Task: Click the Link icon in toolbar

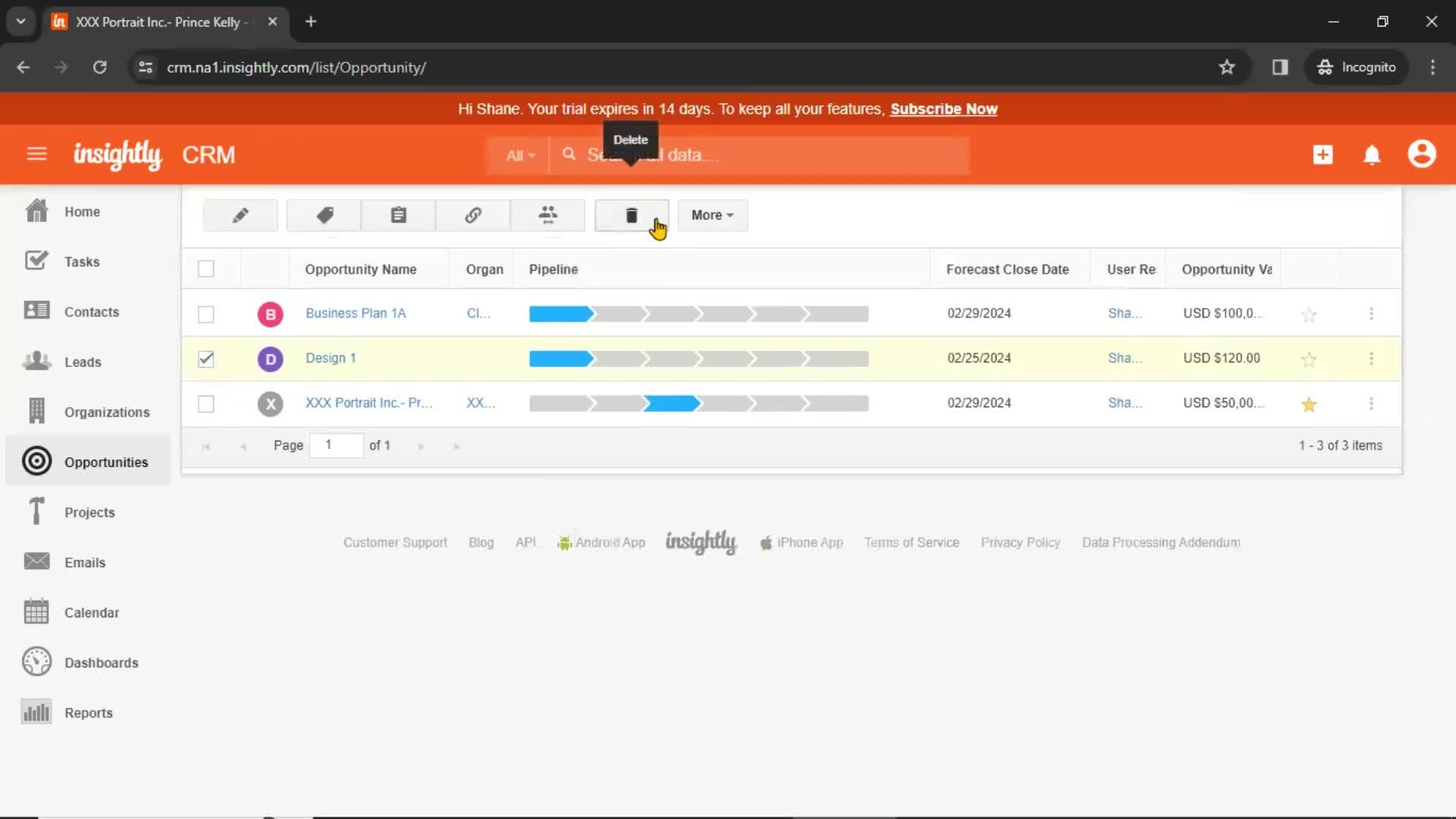Action: point(473,215)
